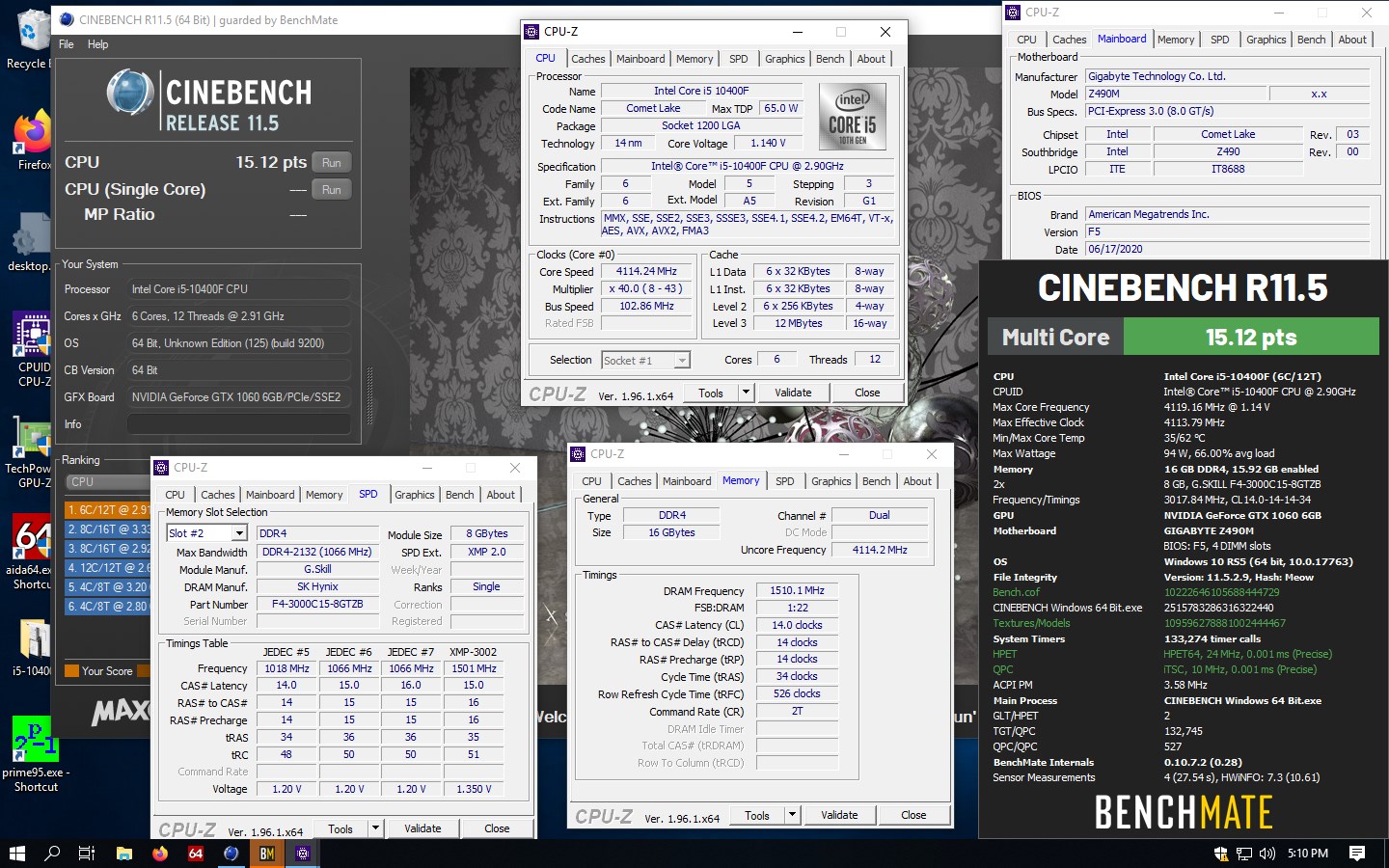Switch to AIDA64 in the taskbar
Viewport: 1389px width, 868px height.
tap(196, 853)
